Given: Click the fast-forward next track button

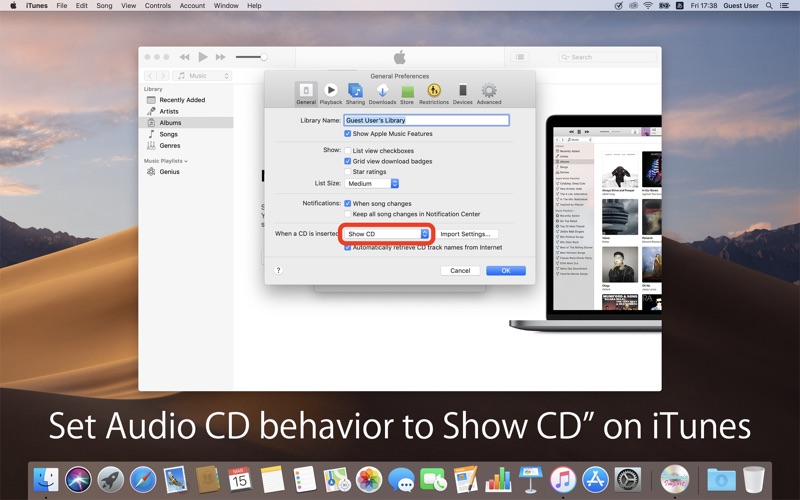Looking at the screenshot, I should [220, 57].
